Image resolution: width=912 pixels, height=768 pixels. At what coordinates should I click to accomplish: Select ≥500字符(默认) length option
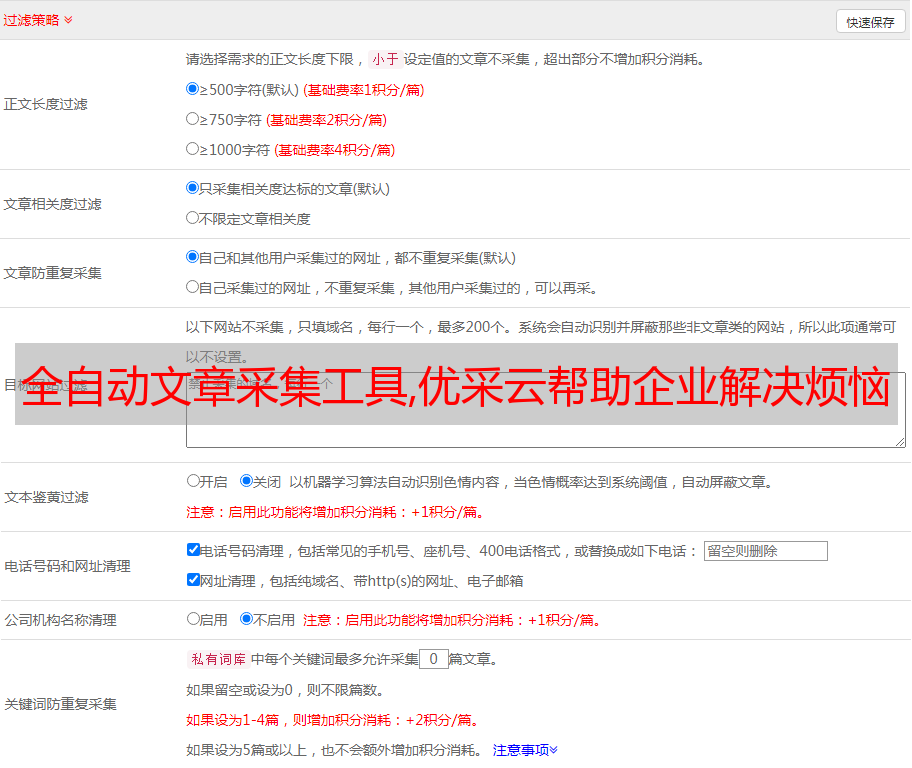tap(193, 89)
